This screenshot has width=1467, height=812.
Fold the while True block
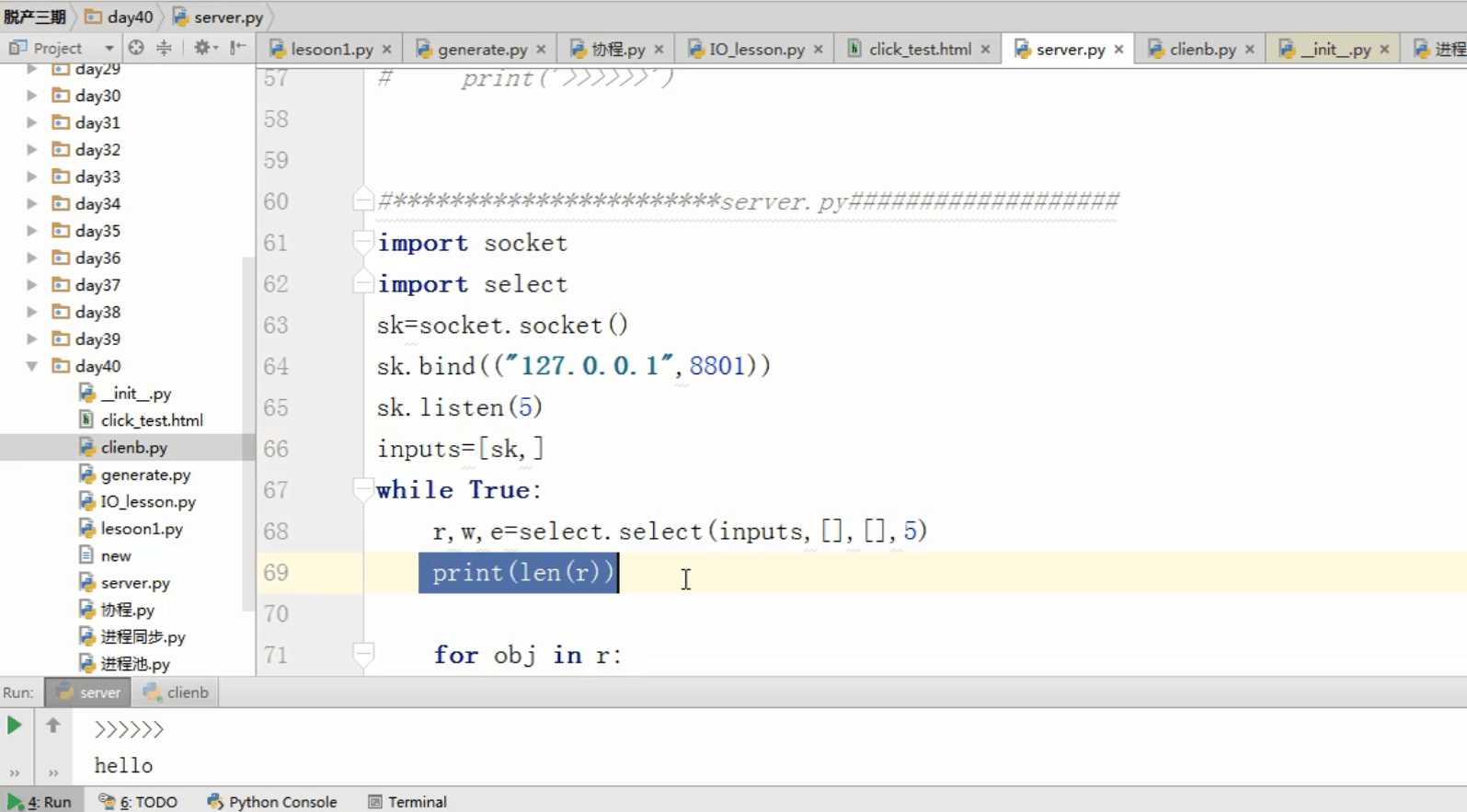(x=363, y=490)
